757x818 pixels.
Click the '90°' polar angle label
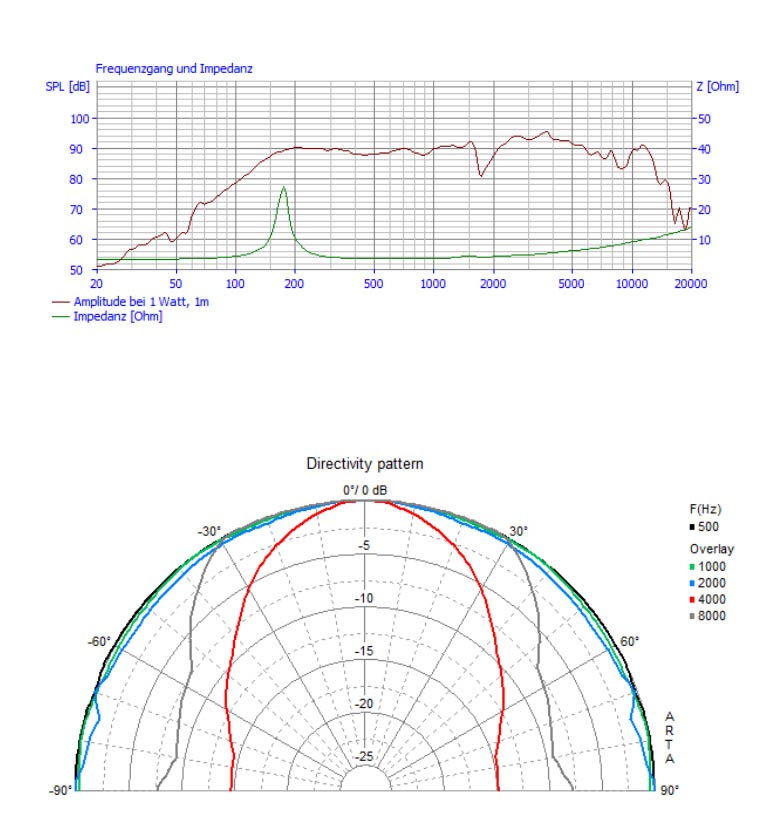(669, 790)
